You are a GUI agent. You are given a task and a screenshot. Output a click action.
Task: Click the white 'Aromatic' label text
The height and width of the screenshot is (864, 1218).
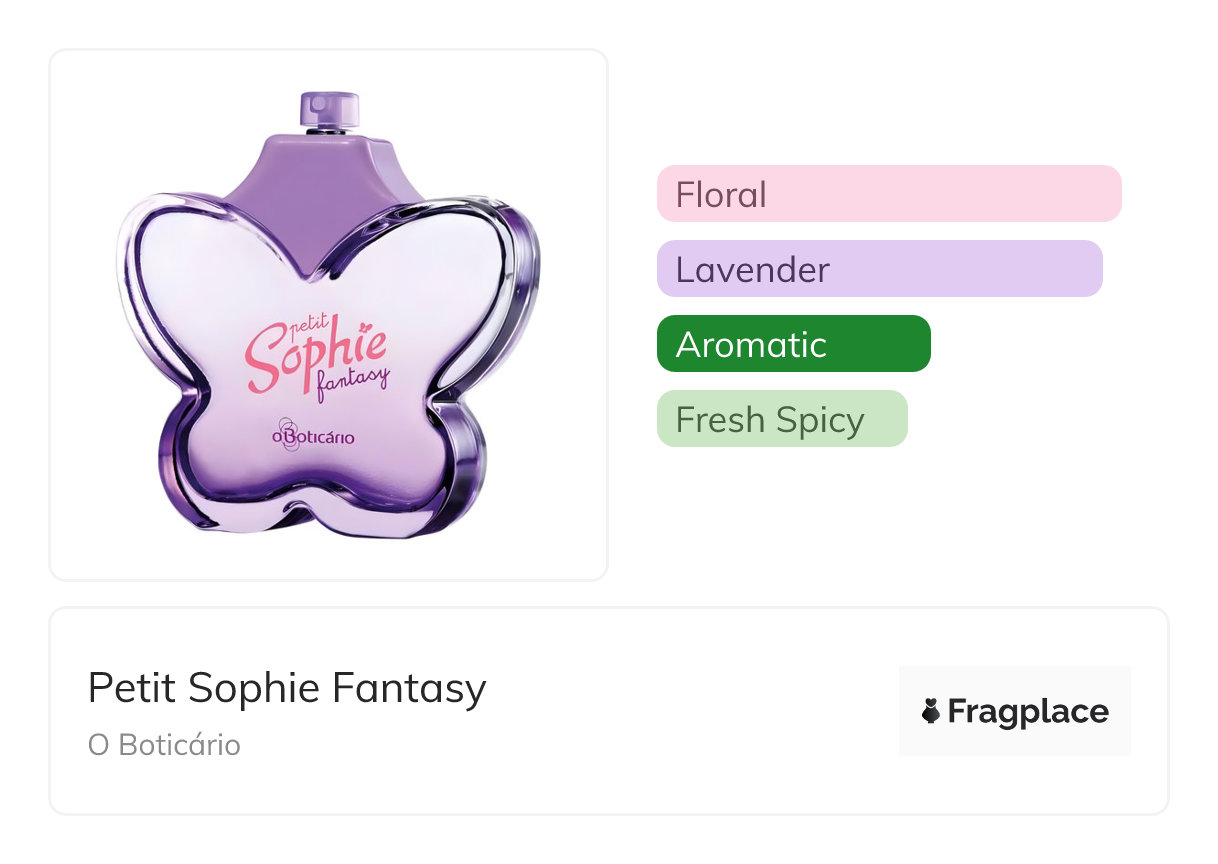coord(751,344)
